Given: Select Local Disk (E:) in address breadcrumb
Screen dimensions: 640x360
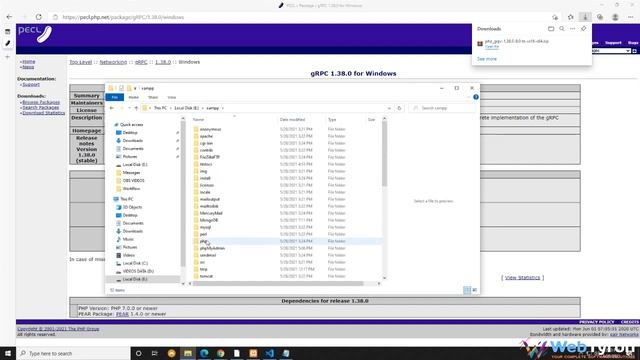Looking at the screenshot, I should [x=186, y=108].
